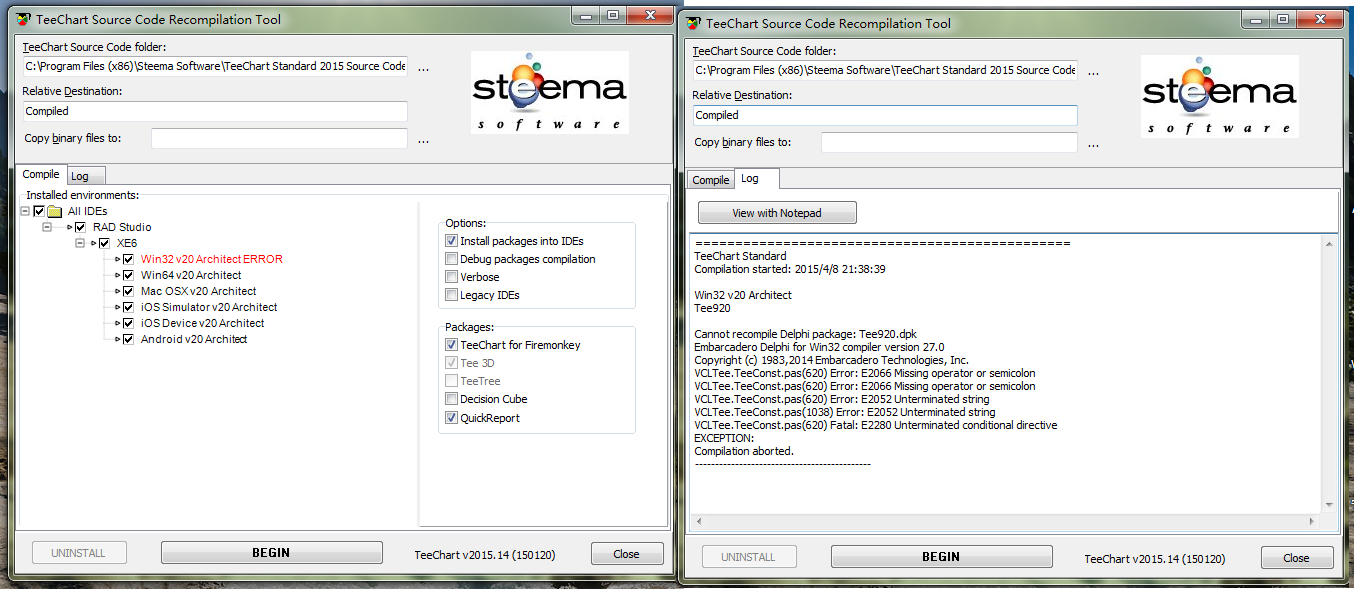Screen dimensions: 1362x601
Task: Browse for binary files destination in left window
Action: click(x=423, y=140)
